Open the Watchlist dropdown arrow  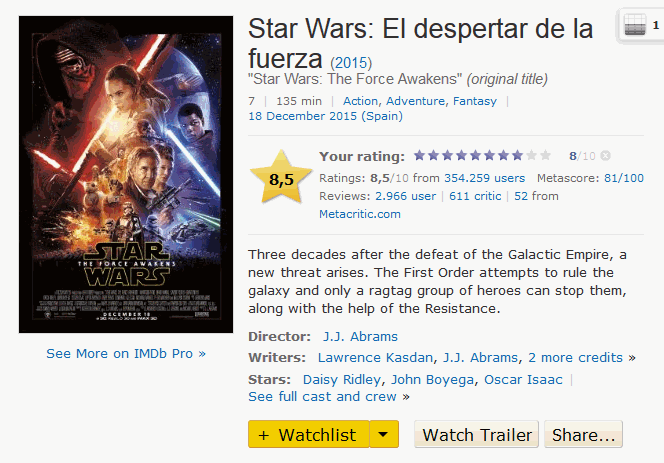(x=384, y=435)
